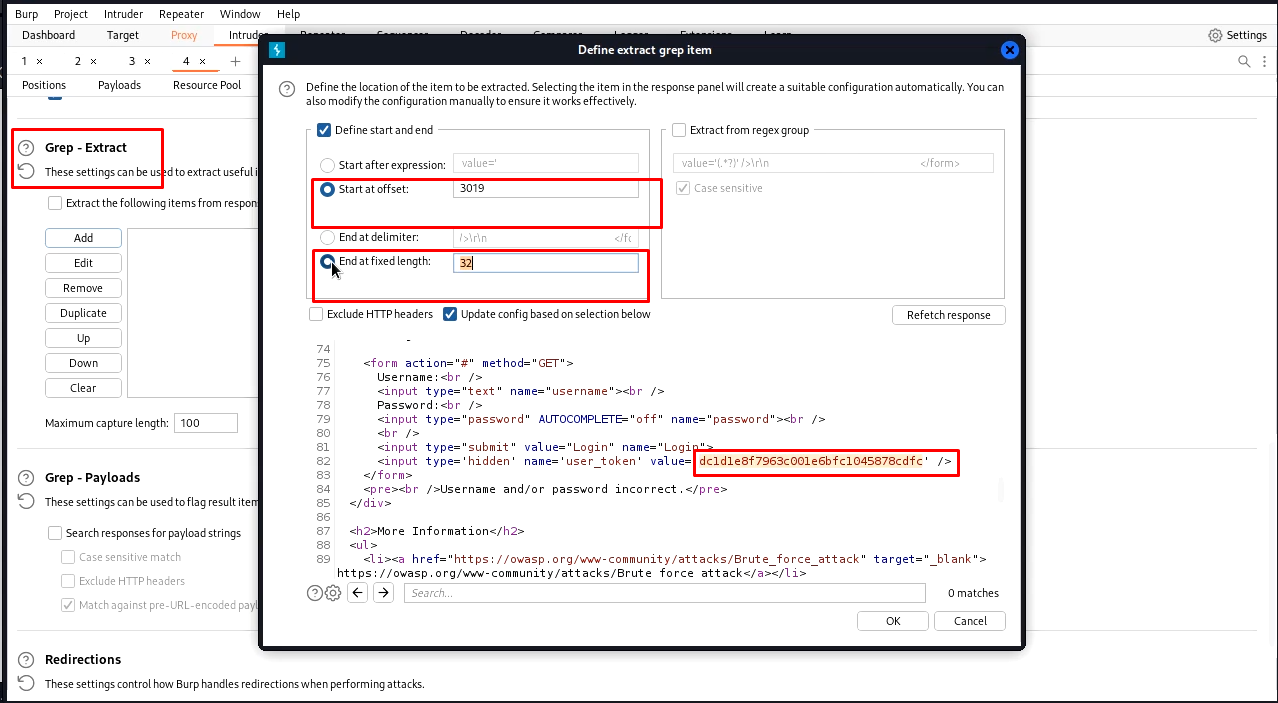The image size is (1278, 703).
Task: Click the Refetch response button
Action: pos(948,315)
